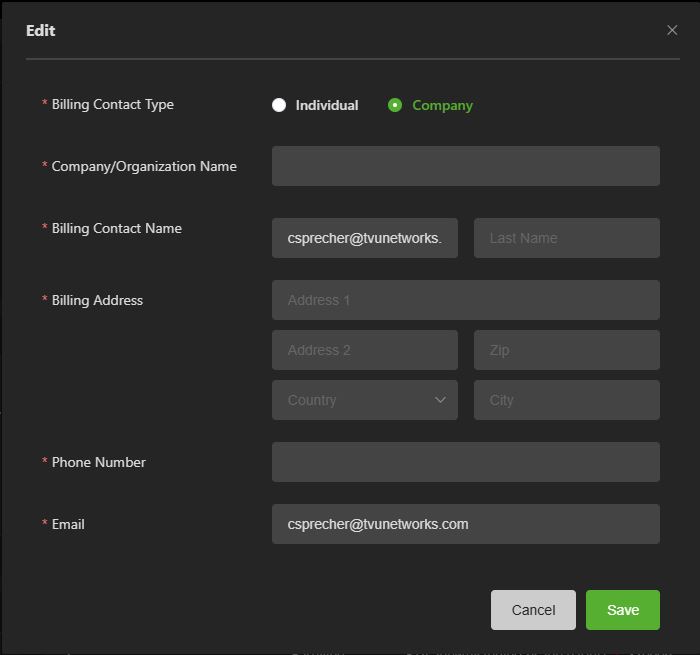The height and width of the screenshot is (655, 700).
Task: Click the Edit dialog title
Action: [x=41, y=31]
